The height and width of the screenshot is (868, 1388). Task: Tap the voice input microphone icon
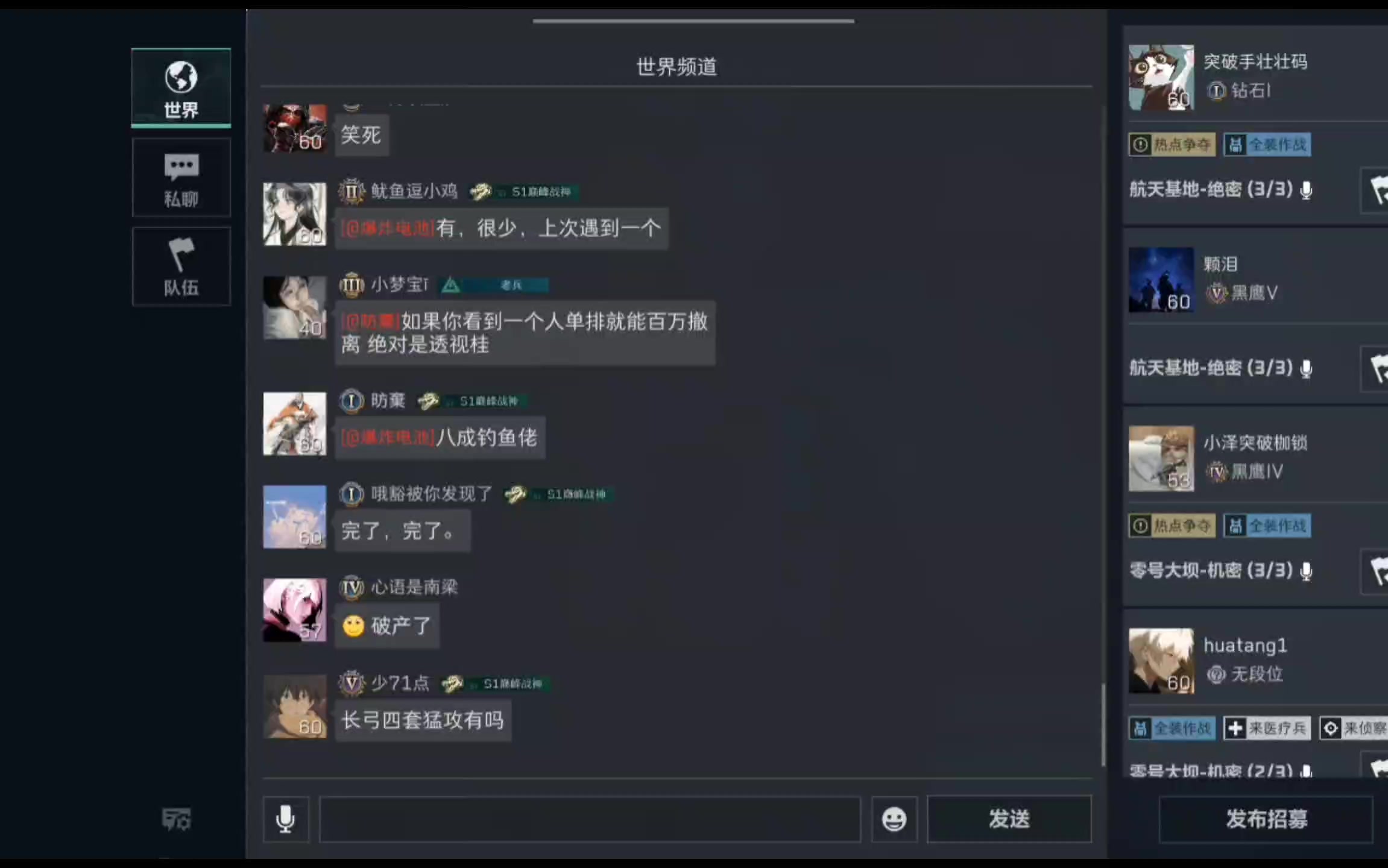pos(286,819)
